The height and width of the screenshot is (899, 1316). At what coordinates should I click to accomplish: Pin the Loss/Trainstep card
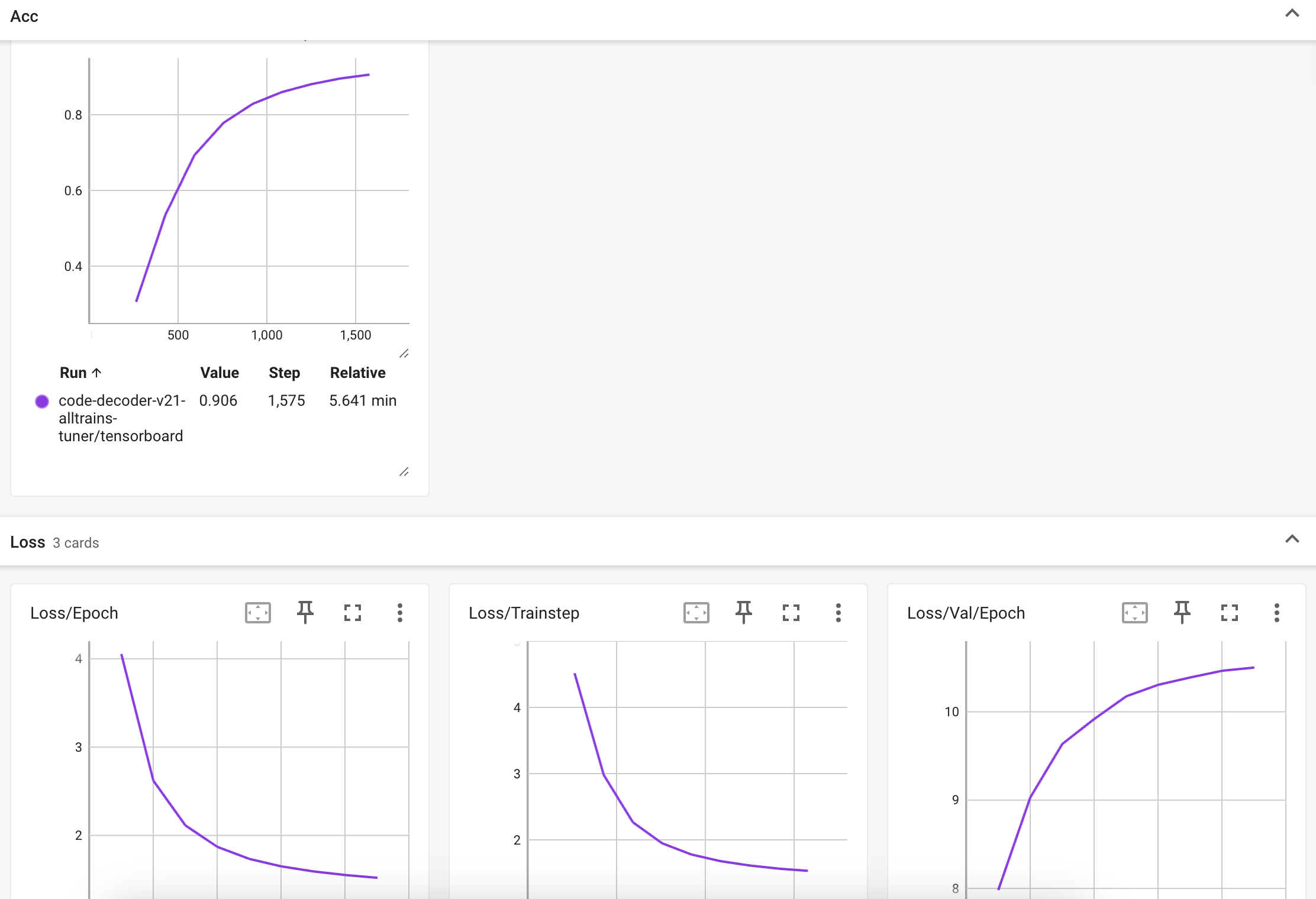(x=744, y=613)
